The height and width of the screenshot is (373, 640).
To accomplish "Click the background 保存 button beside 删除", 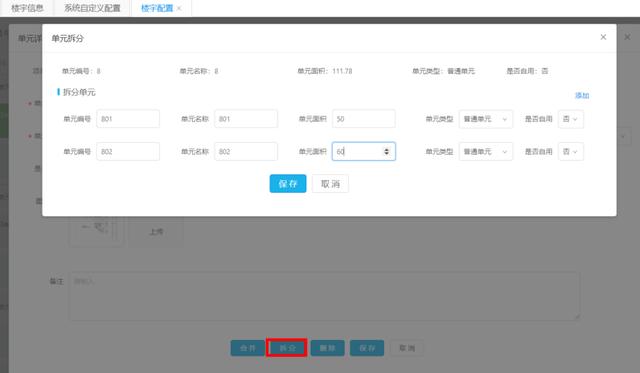I will [367, 348].
